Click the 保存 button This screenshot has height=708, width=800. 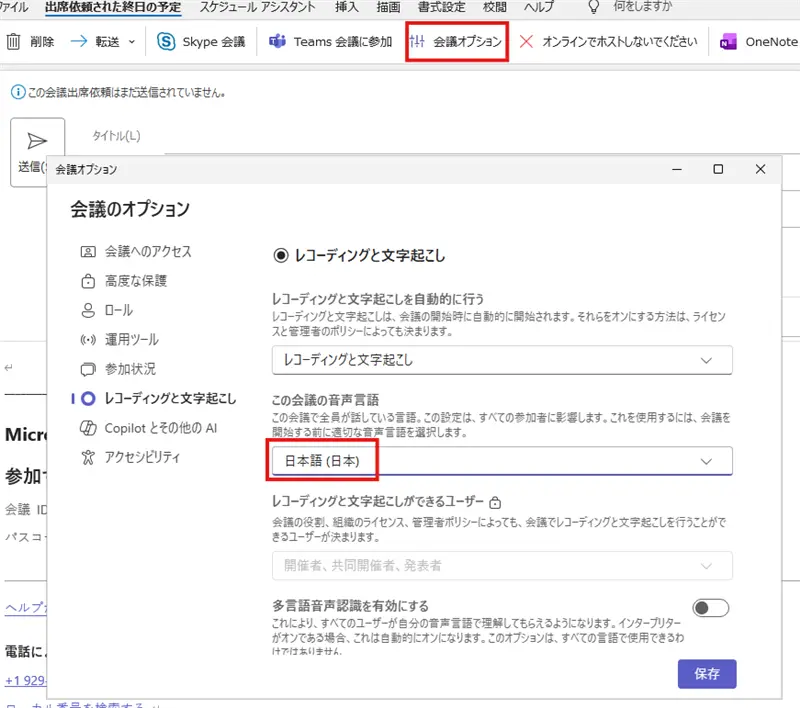707,674
